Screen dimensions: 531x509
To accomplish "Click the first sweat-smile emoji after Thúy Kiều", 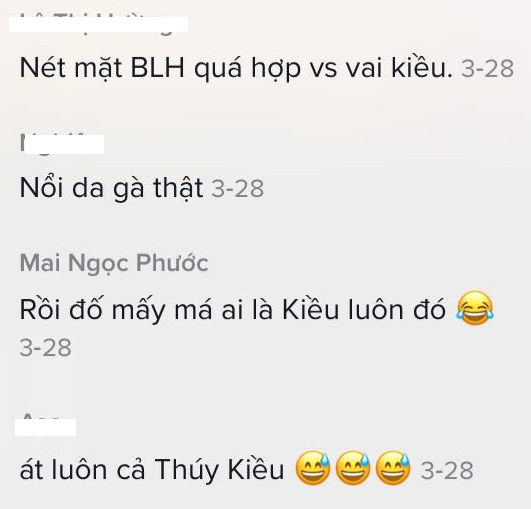I will click(313, 468).
